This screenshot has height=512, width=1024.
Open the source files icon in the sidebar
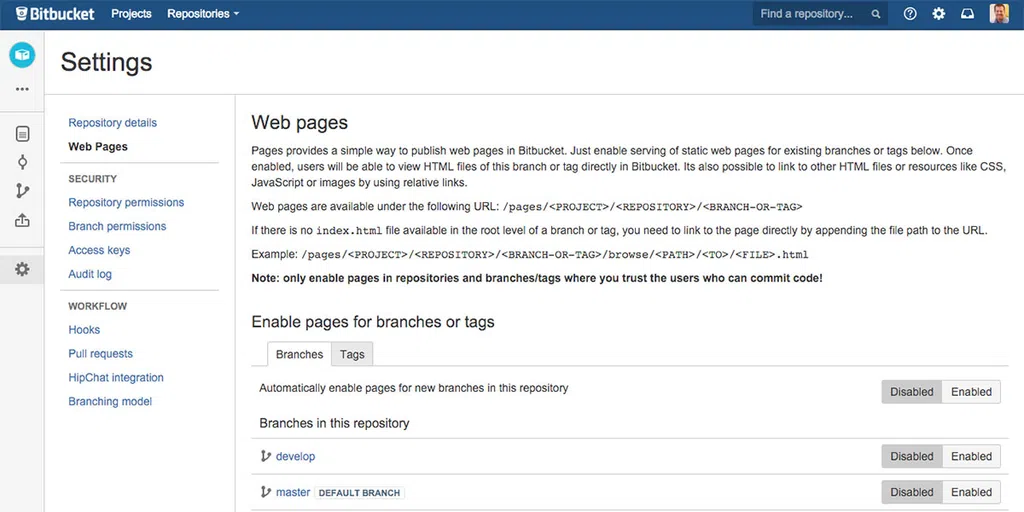pos(22,135)
